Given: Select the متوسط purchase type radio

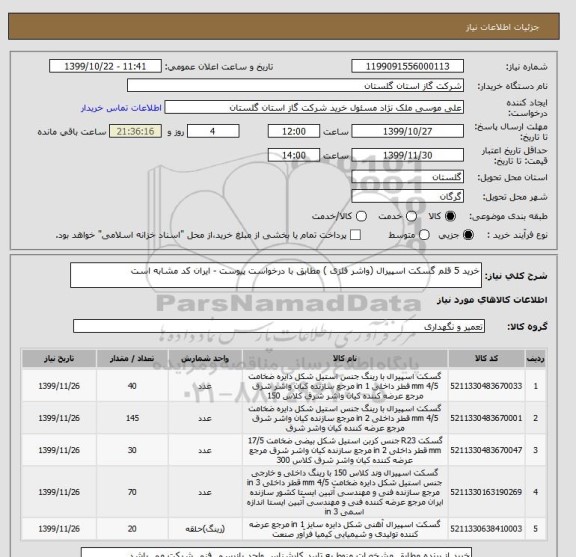Looking at the screenshot, I should (x=424, y=235).
